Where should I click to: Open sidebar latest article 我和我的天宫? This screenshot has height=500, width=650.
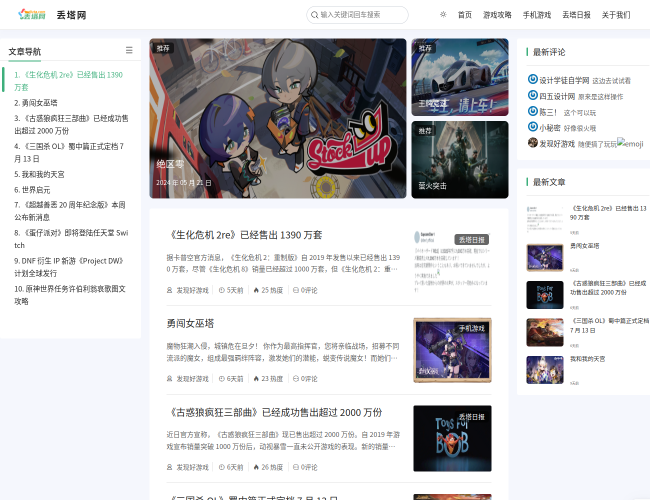[587, 359]
